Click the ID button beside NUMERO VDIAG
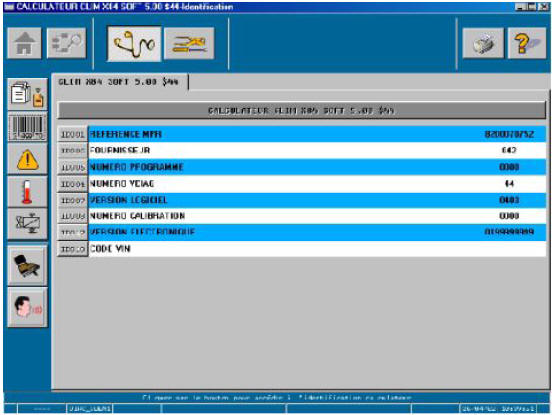 72,184
